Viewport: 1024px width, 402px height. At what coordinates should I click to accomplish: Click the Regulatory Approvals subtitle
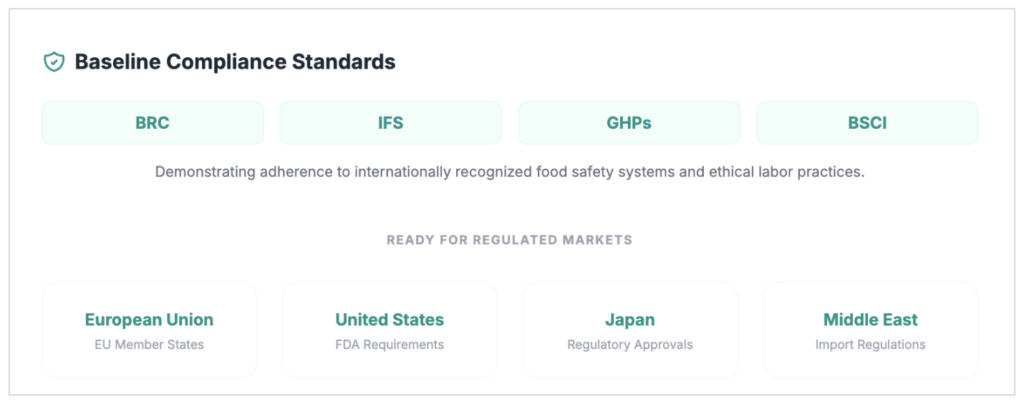tap(630, 345)
